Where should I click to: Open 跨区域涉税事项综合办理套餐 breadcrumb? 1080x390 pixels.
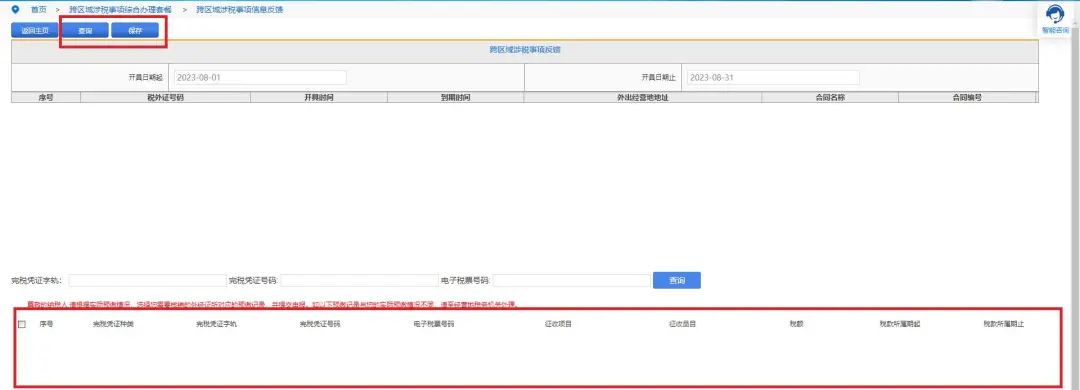(121, 10)
